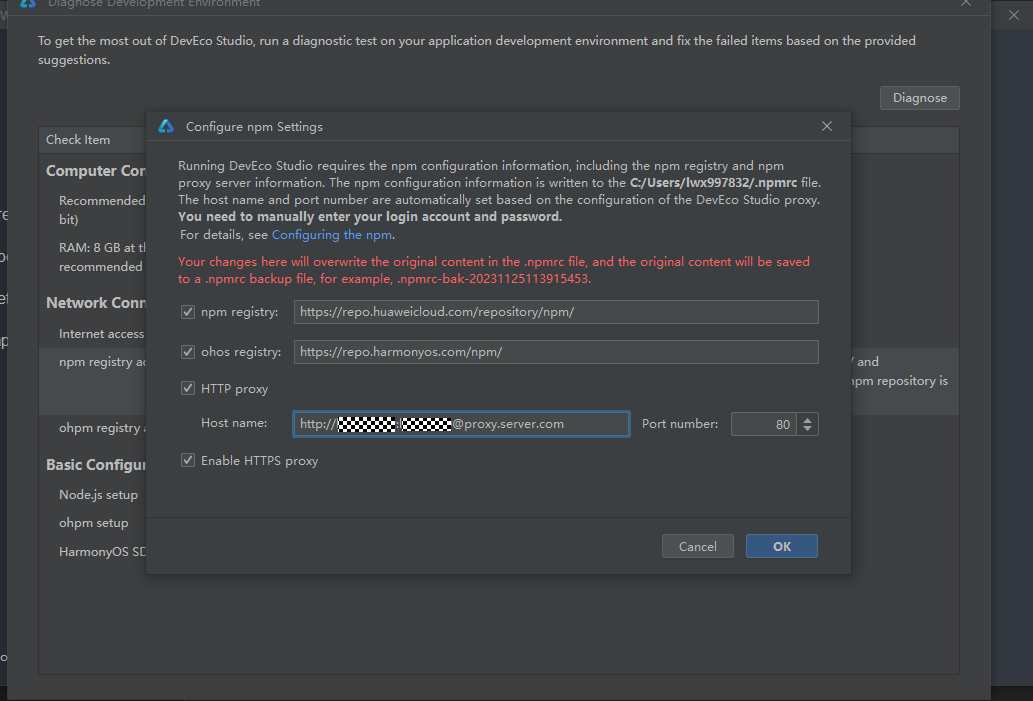Focus the npm registry URL field
The image size is (1033, 701).
pyautogui.click(x=556, y=312)
